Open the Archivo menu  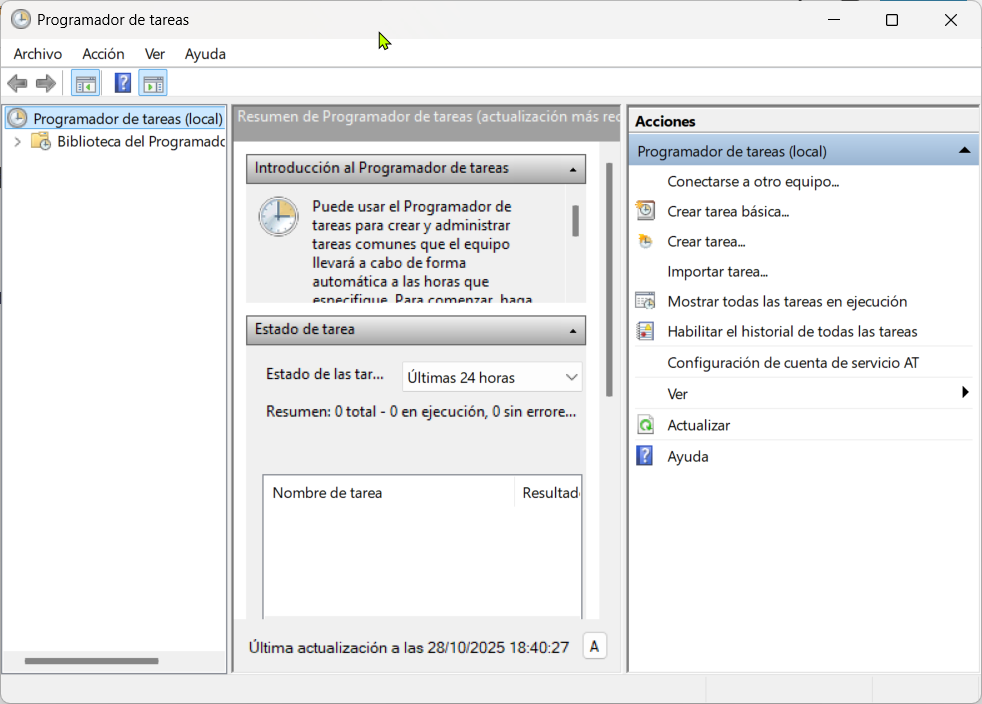(x=38, y=54)
